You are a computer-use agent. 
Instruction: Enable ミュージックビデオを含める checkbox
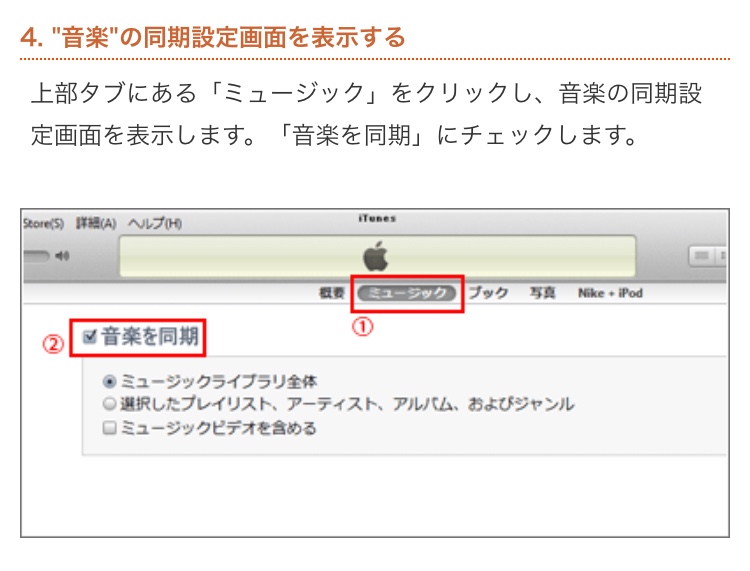110,427
